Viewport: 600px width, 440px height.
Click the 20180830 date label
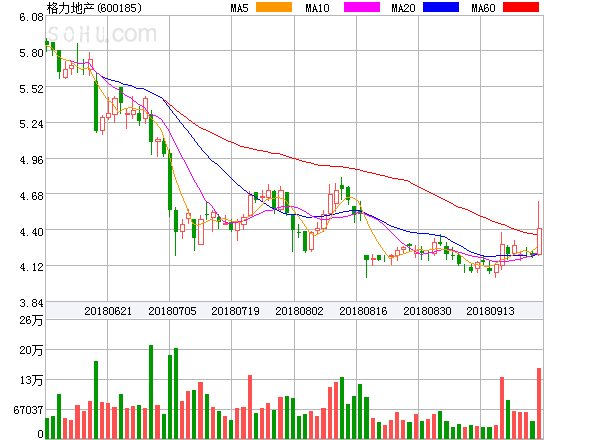coord(427,311)
